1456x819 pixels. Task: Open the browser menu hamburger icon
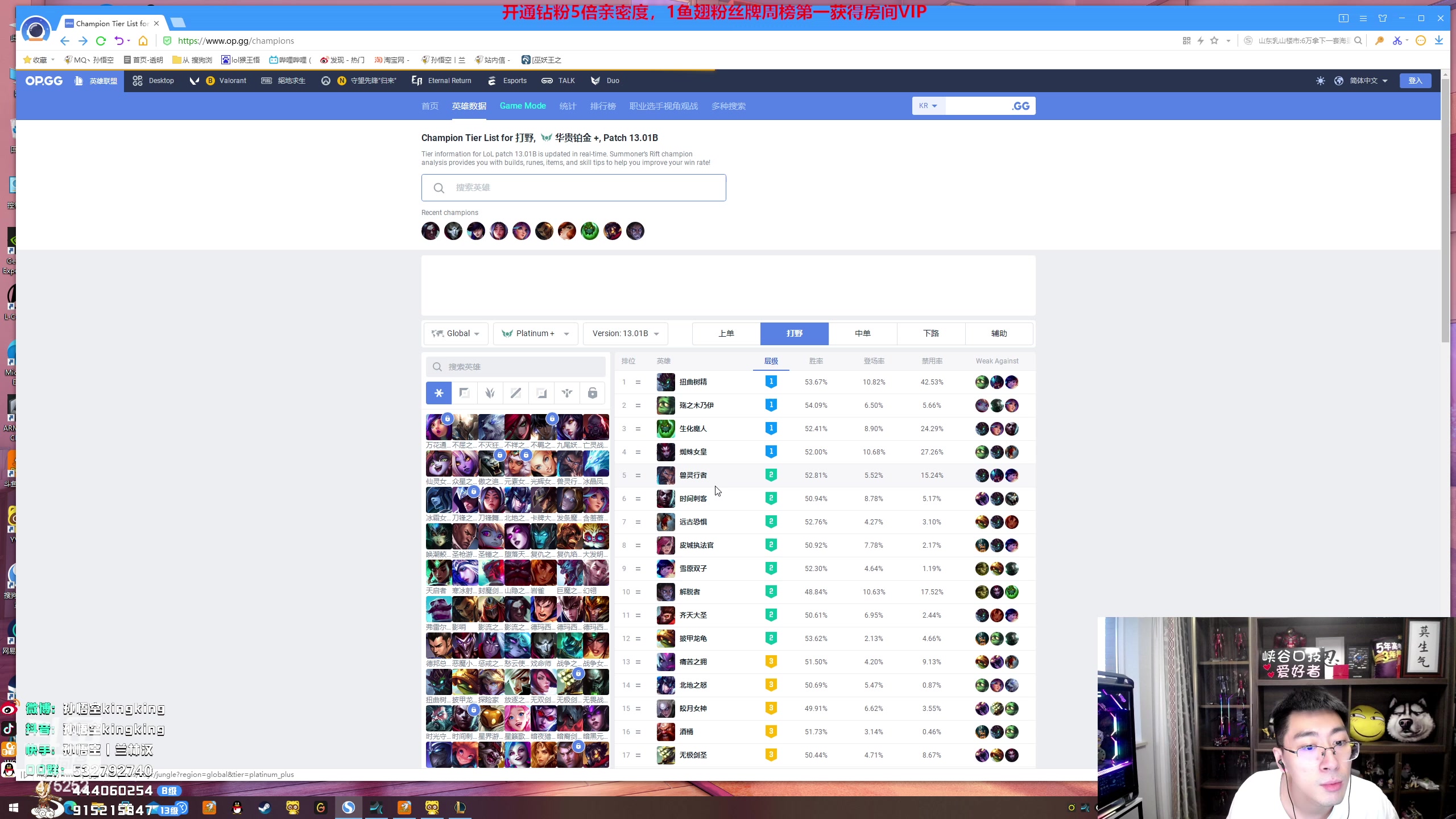1363,18
